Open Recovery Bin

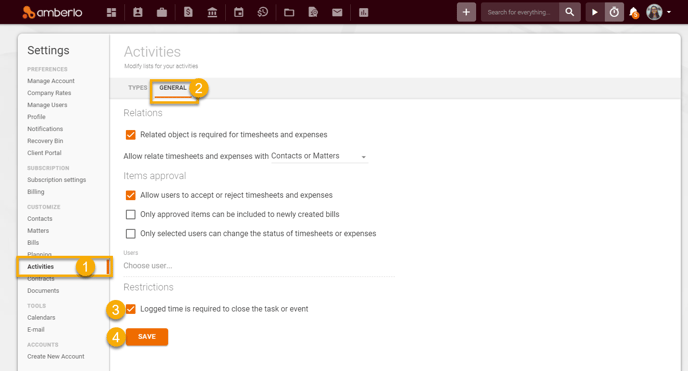point(45,141)
